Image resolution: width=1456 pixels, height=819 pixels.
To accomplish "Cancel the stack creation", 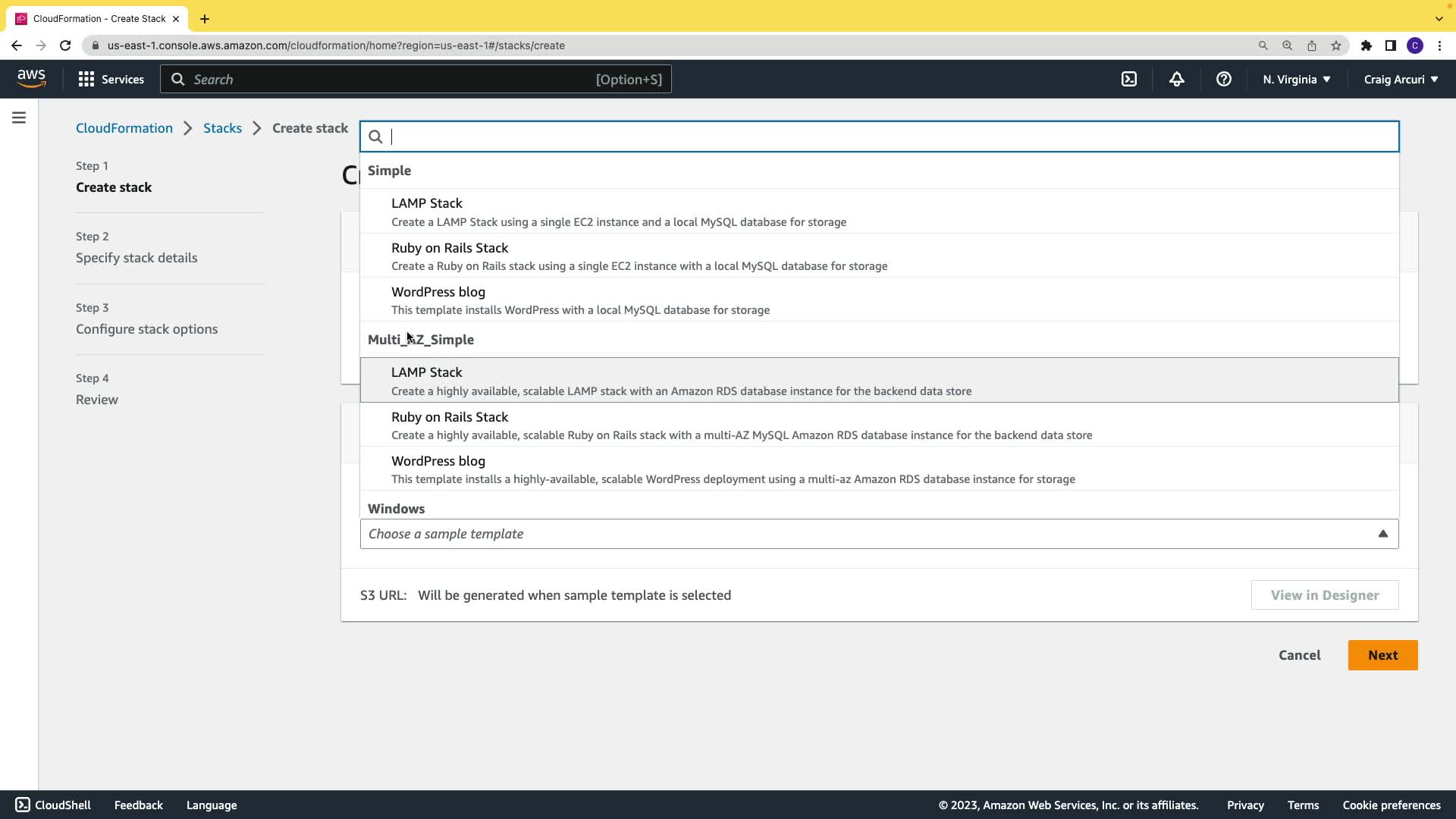I will pyautogui.click(x=1299, y=655).
